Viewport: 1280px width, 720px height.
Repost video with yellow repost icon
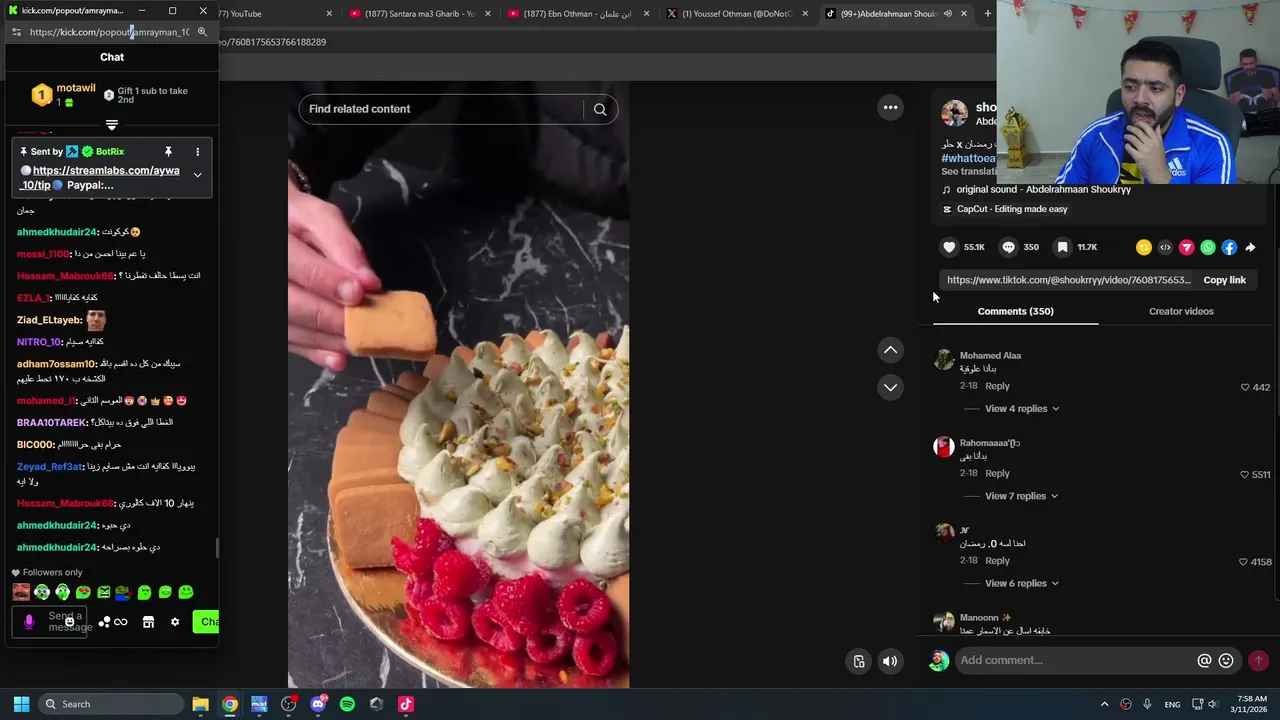[1144, 247]
